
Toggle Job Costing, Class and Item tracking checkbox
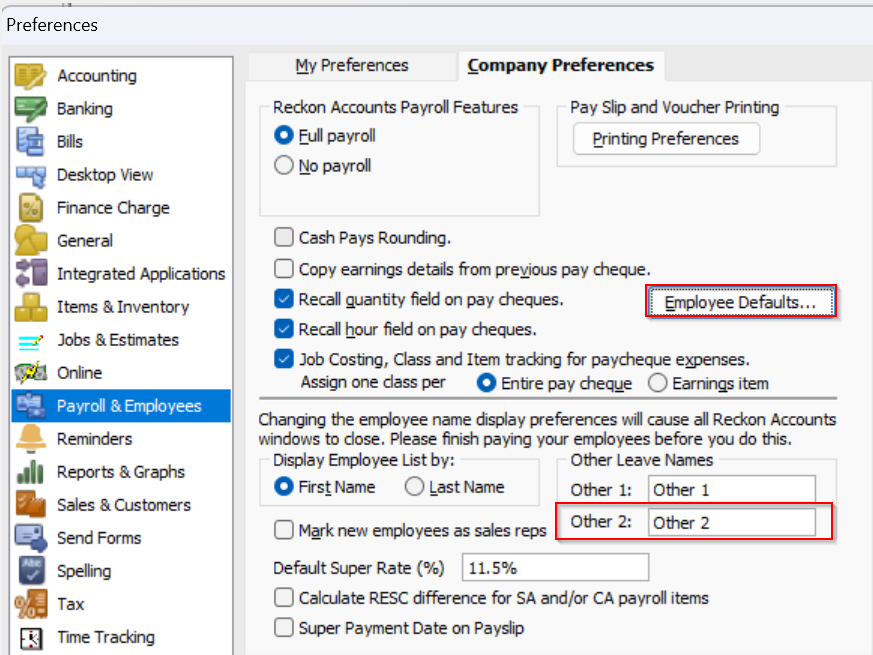[x=284, y=359]
